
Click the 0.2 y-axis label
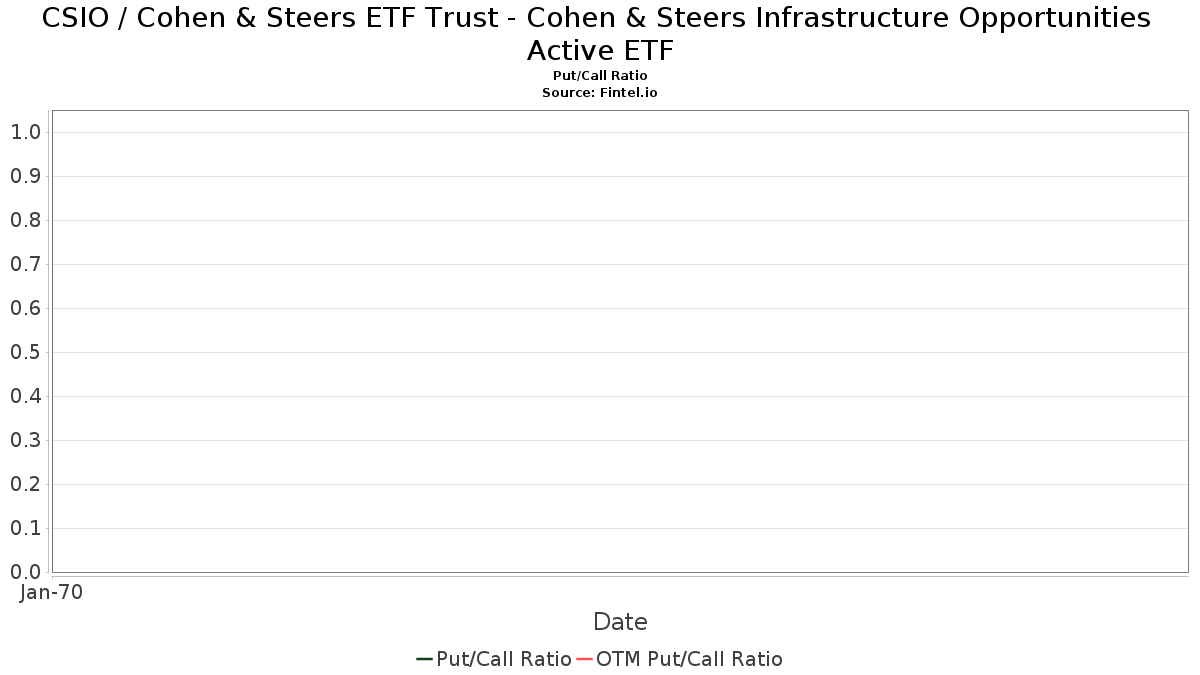pyautogui.click(x=25, y=484)
